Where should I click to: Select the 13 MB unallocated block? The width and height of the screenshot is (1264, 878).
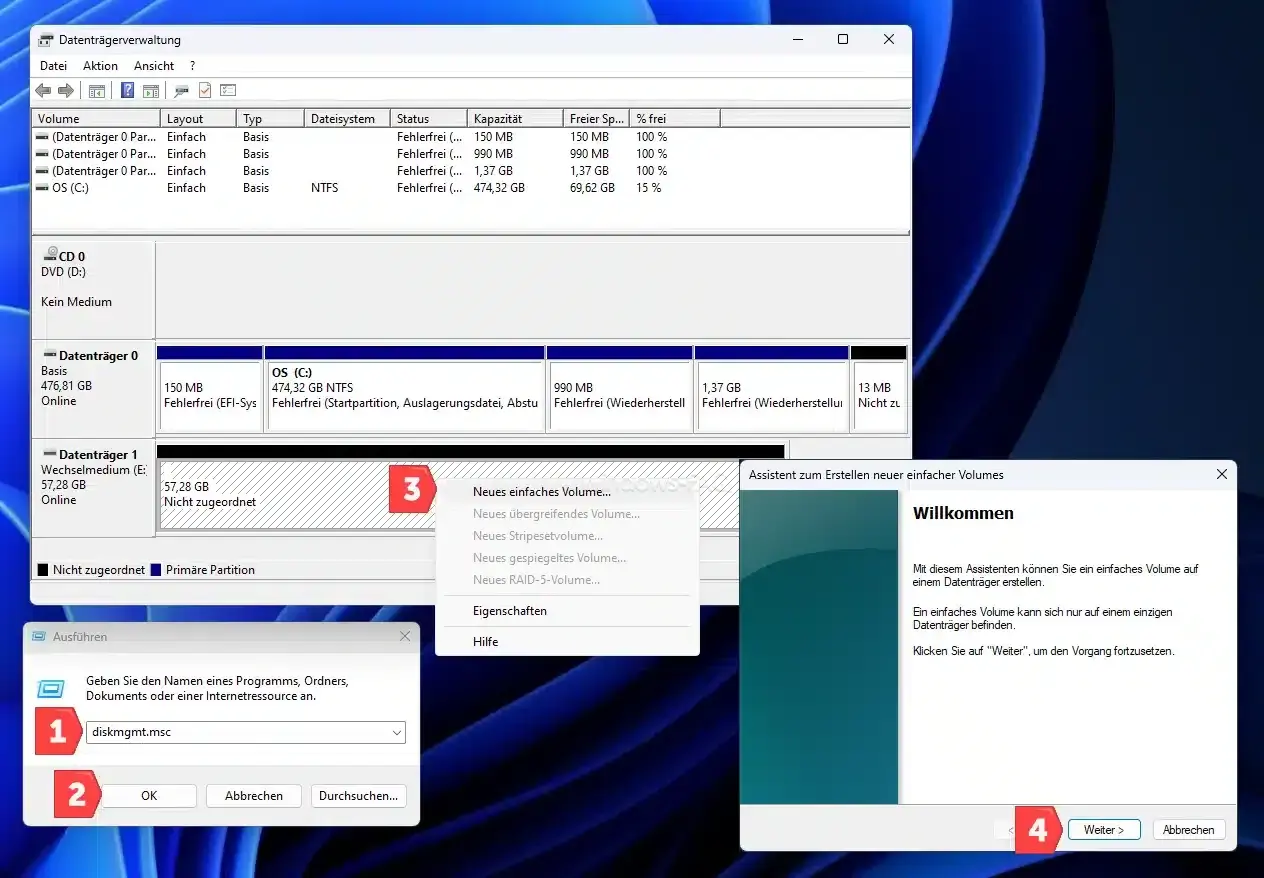tap(879, 389)
